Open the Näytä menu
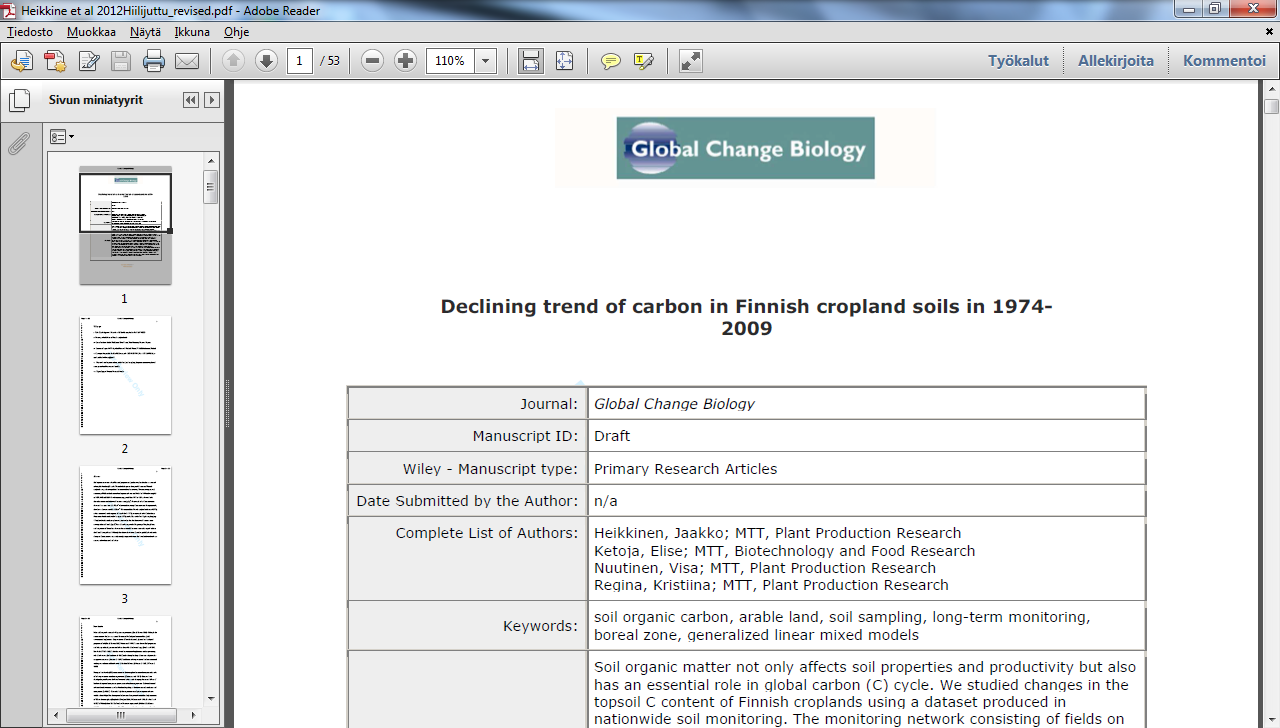The width and height of the screenshot is (1280, 728). point(145,32)
